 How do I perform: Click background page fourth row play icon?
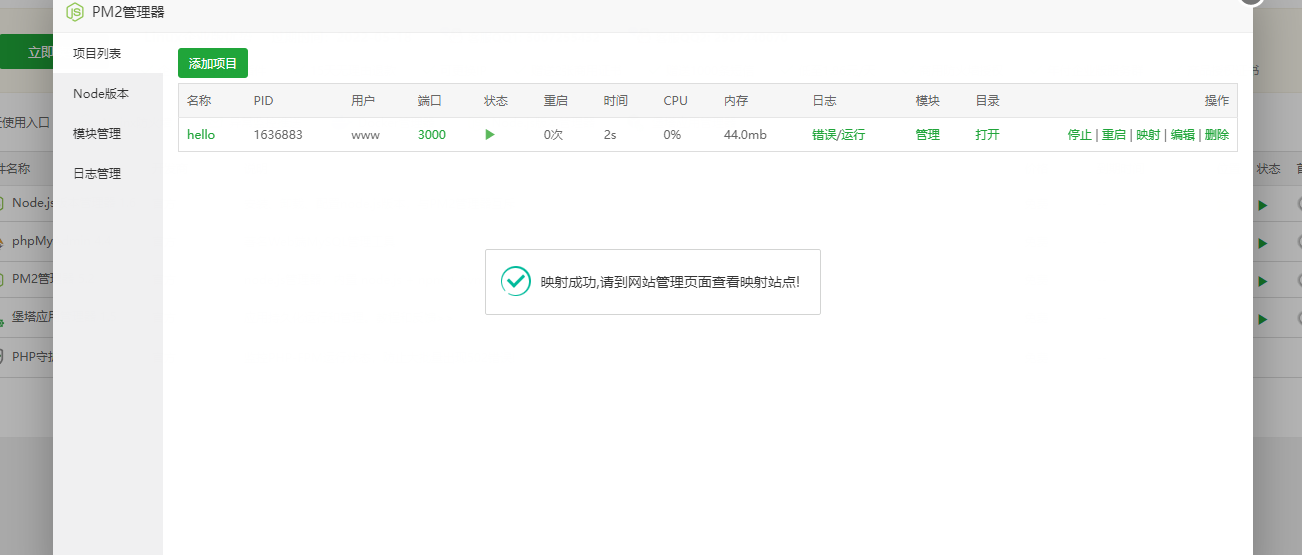pos(1263,319)
